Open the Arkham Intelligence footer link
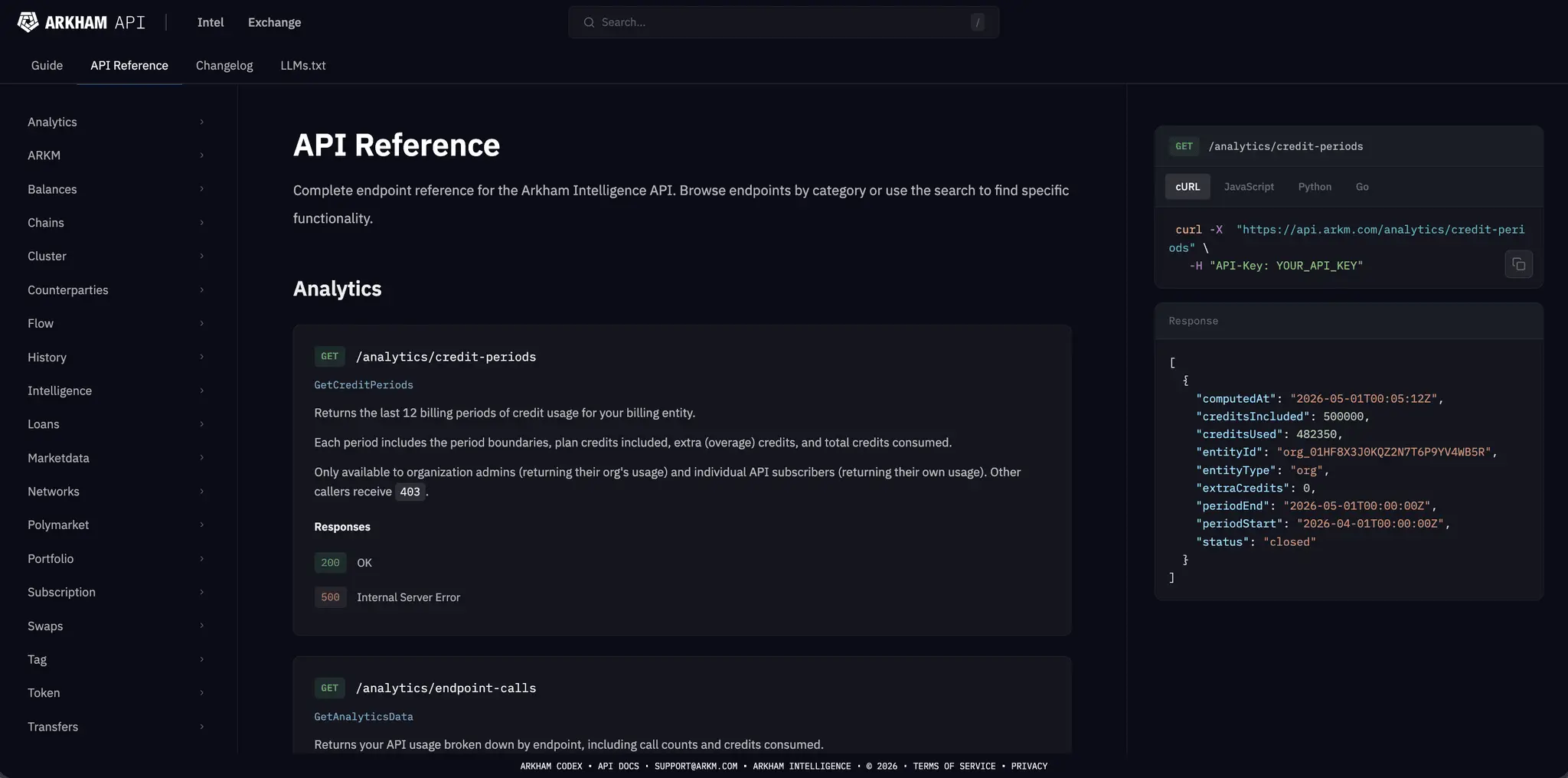Screen dimensions: 1568x778 (x=802, y=766)
